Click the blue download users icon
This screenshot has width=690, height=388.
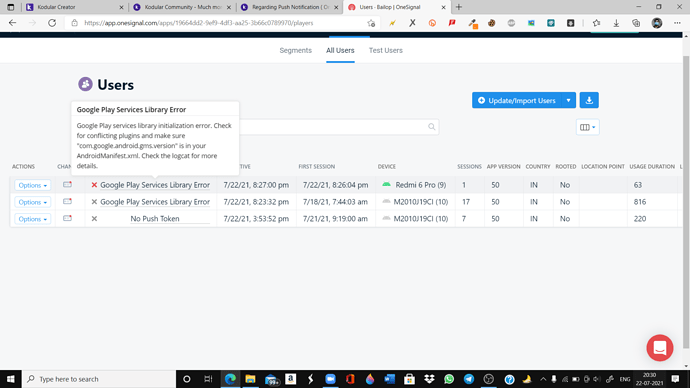point(589,100)
